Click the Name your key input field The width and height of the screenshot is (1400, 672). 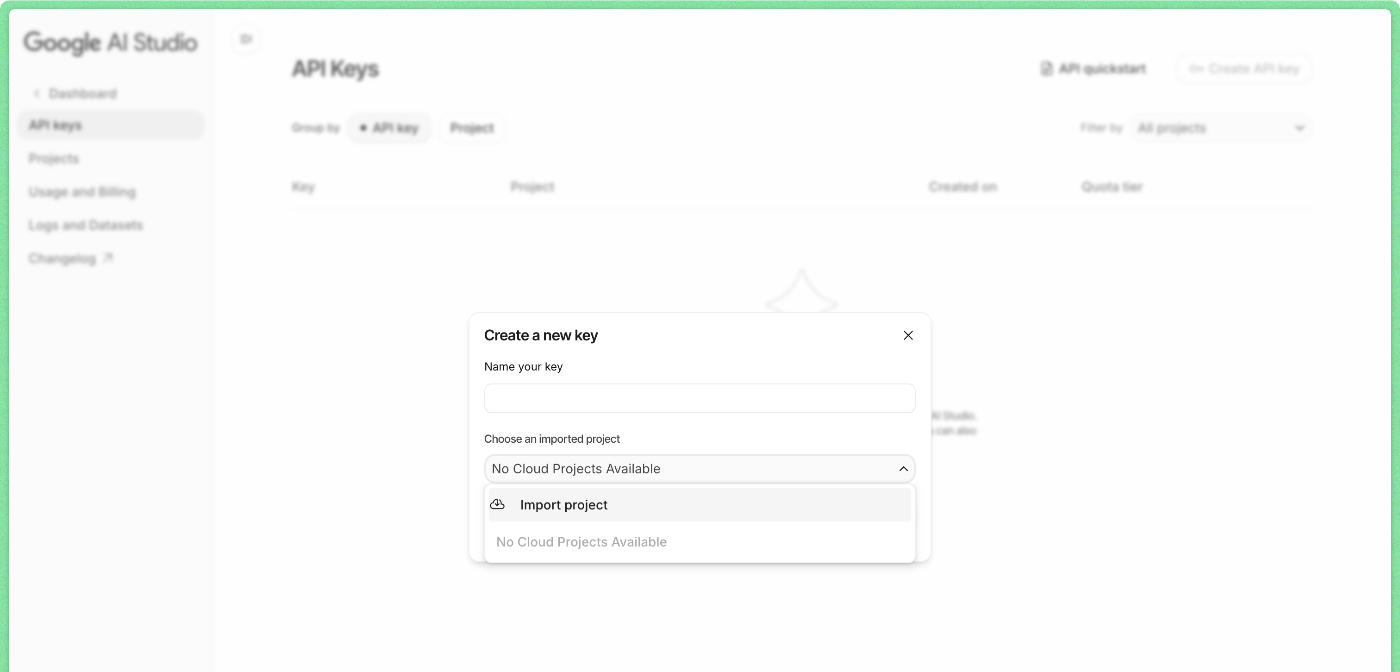pos(700,398)
